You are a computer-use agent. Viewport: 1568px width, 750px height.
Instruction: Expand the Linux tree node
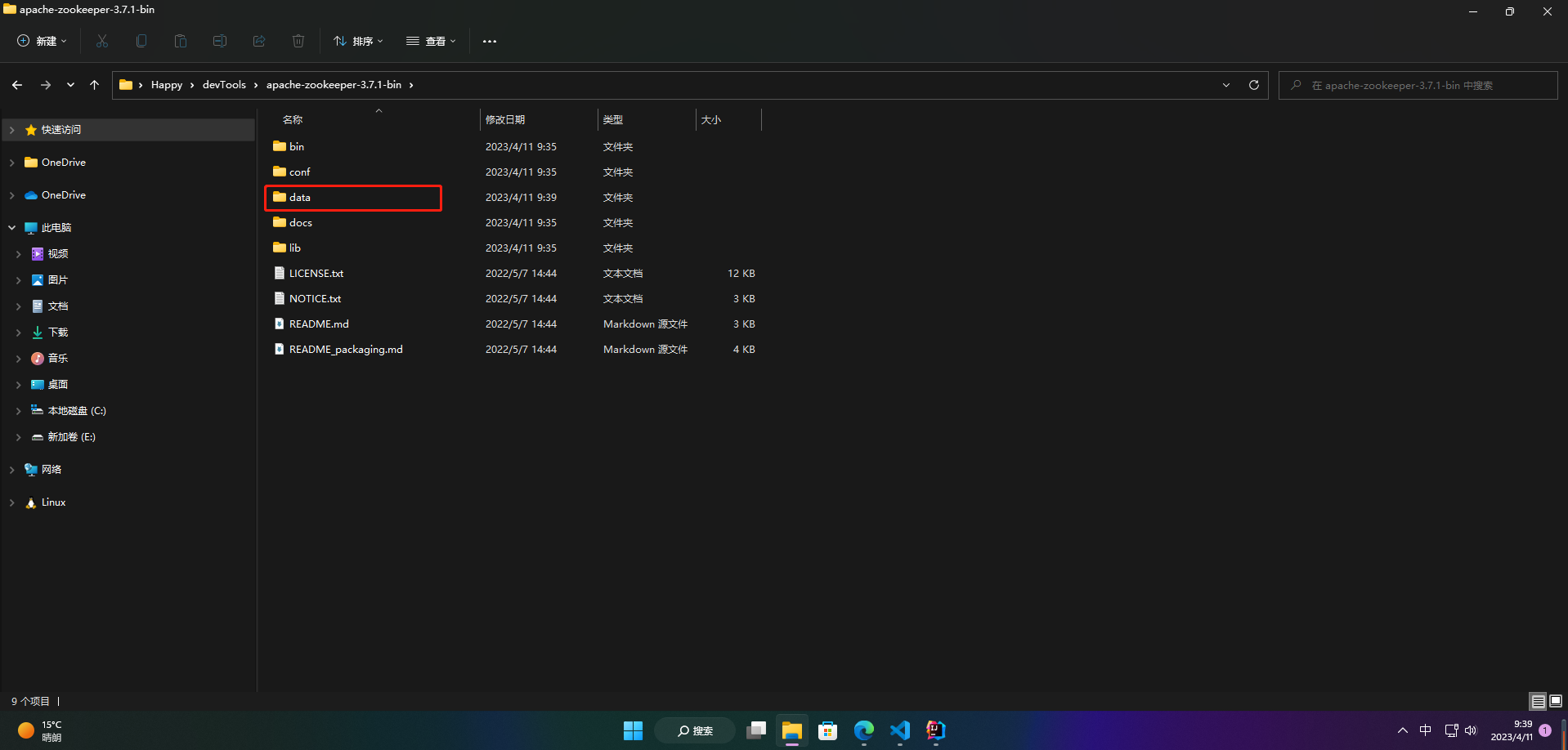[11, 502]
